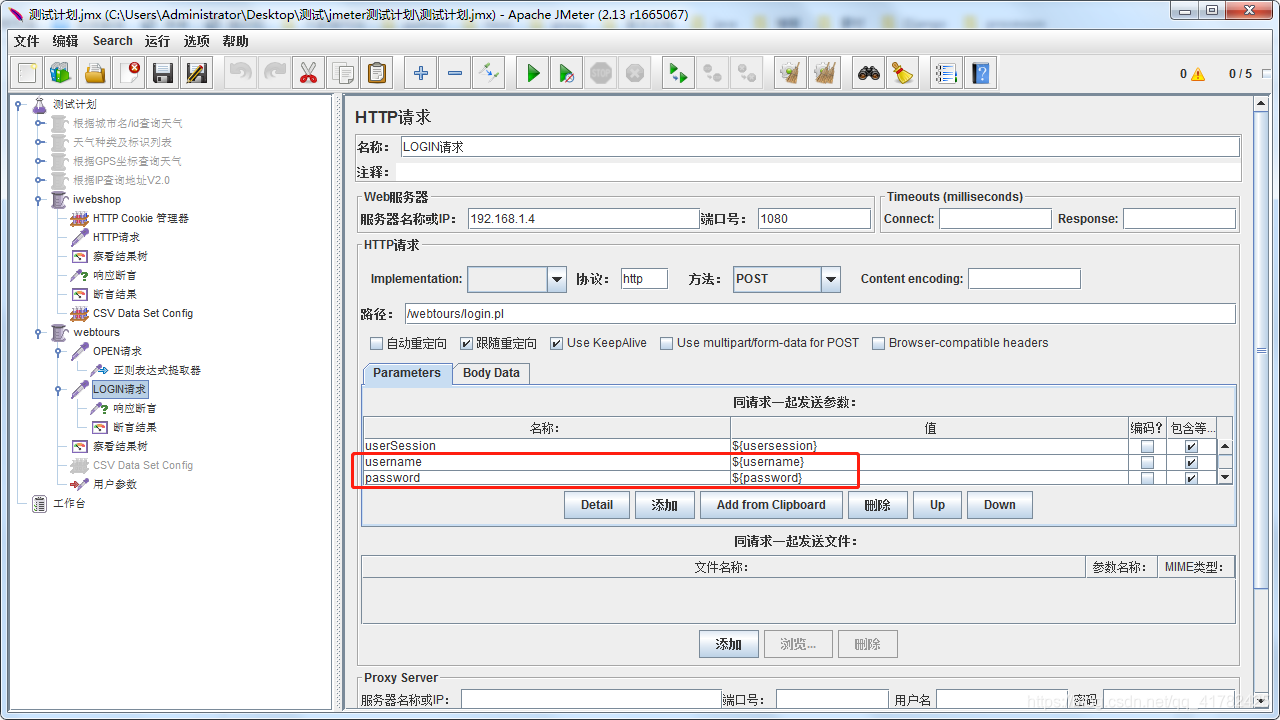
Task: Collapse the LOGIN请求 tree node
Action: [x=59, y=389]
